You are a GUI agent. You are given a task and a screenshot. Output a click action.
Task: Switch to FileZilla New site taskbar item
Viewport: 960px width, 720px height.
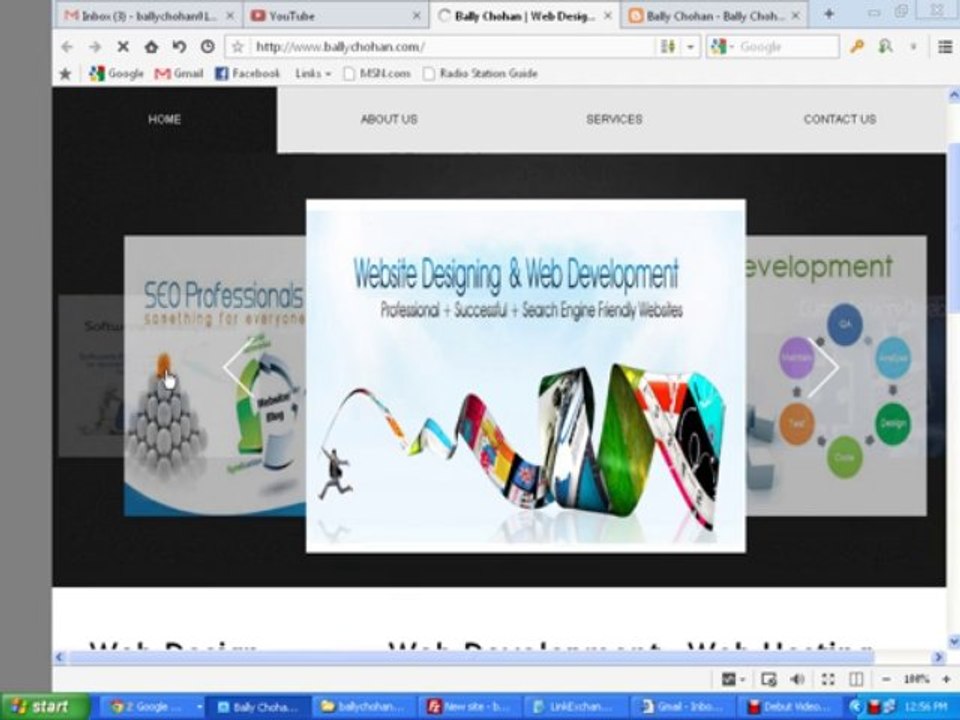point(470,707)
